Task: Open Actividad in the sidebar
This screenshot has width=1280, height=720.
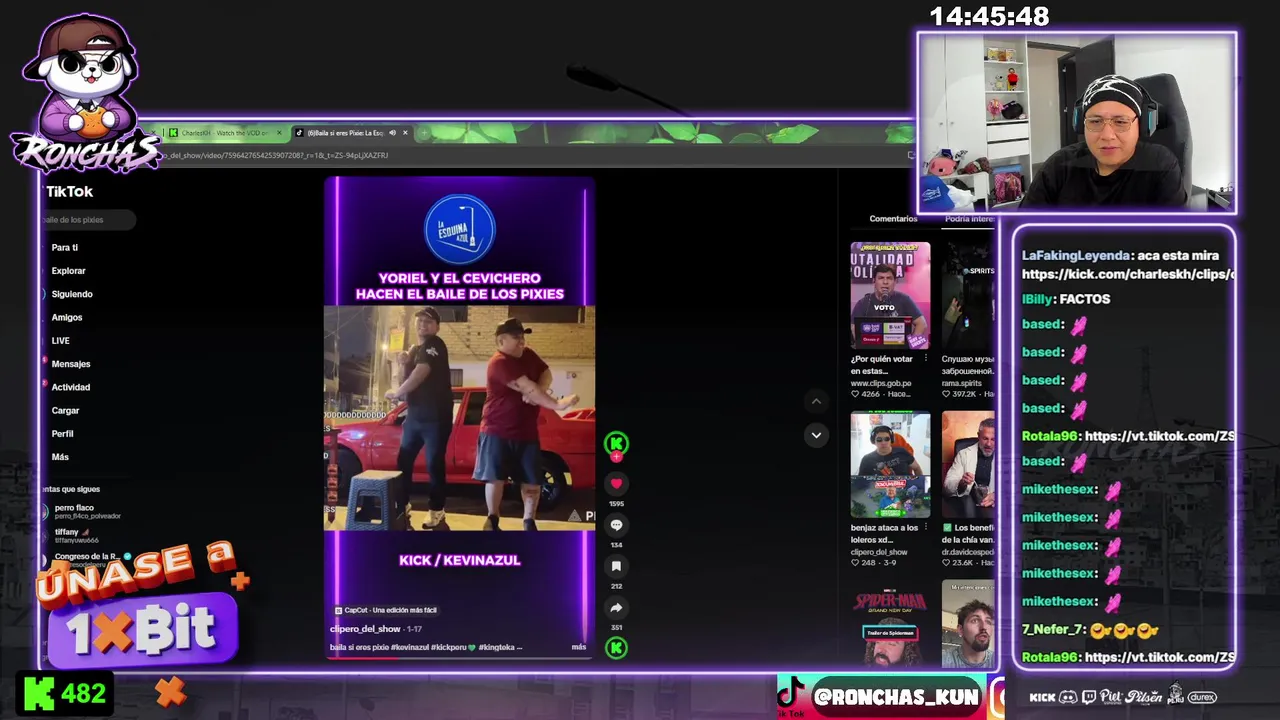Action: coord(71,387)
